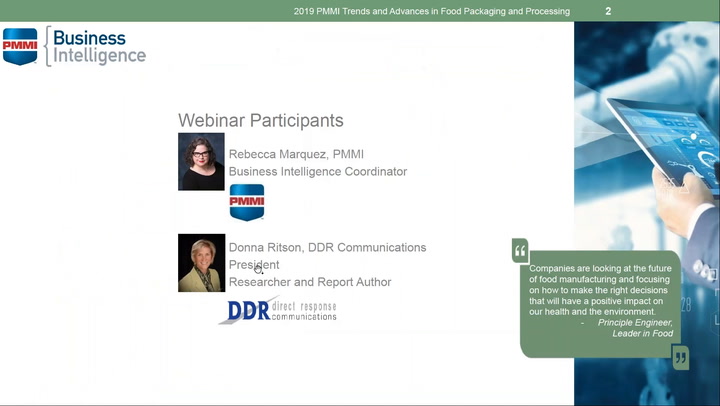Click Business Intelligence Coordinator title text
720x406 pixels.
point(318,171)
